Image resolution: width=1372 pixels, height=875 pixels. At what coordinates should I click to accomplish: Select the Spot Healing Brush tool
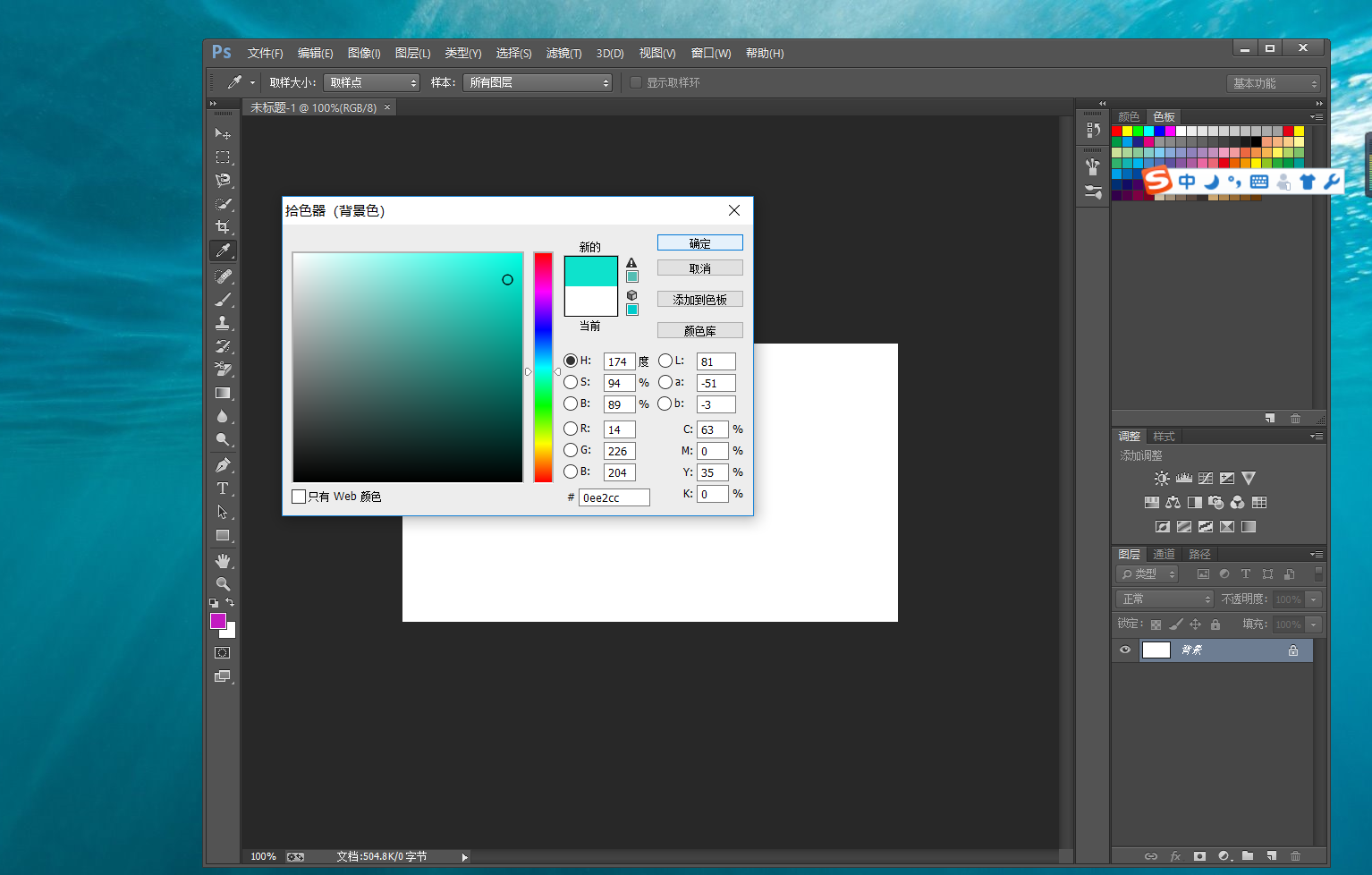(223, 276)
